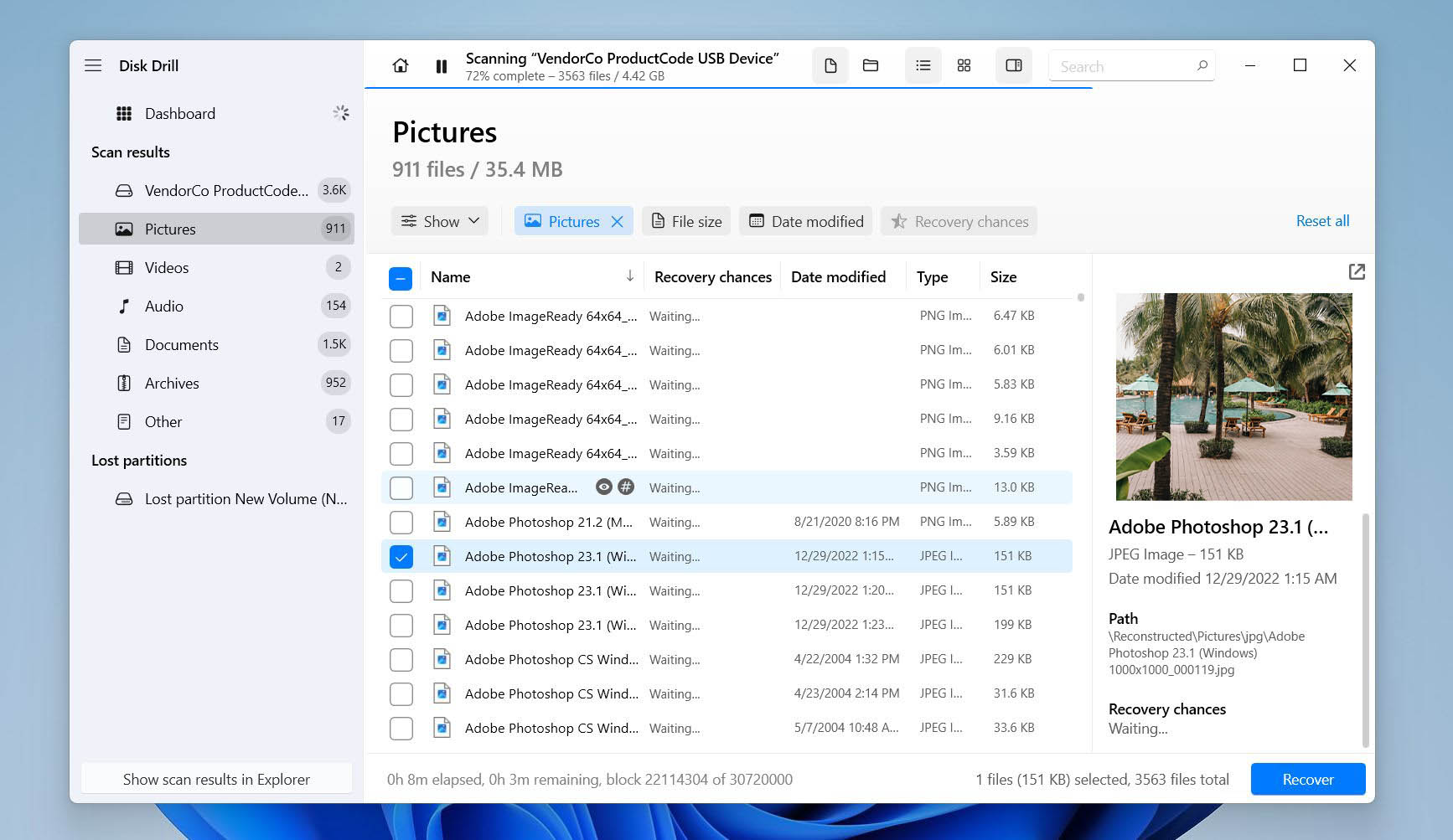This screenshot has height=840, width=1453.
Task: Click Reset all filters link
Action: pyautogui.click(x=1322, y=220)
